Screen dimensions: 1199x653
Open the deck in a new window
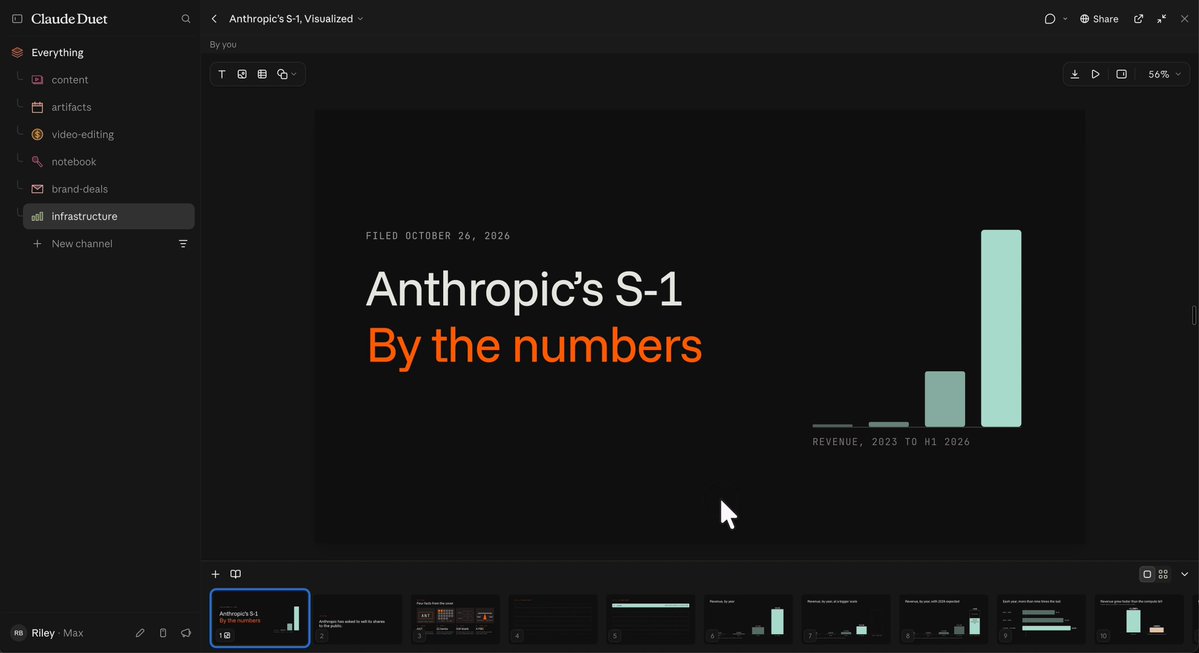coord(1139,18)
